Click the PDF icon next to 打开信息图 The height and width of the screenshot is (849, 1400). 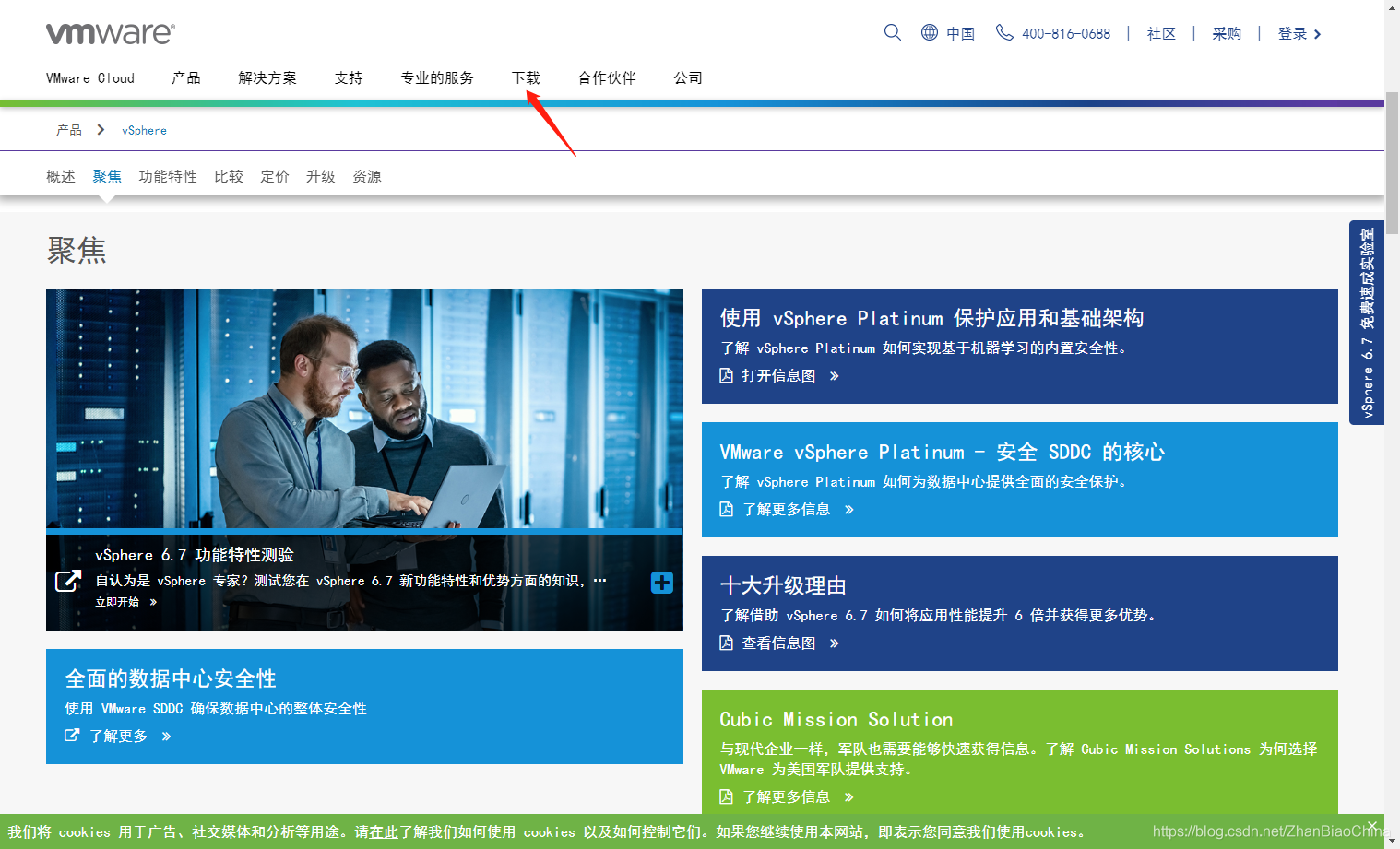[x=726, y=375]
